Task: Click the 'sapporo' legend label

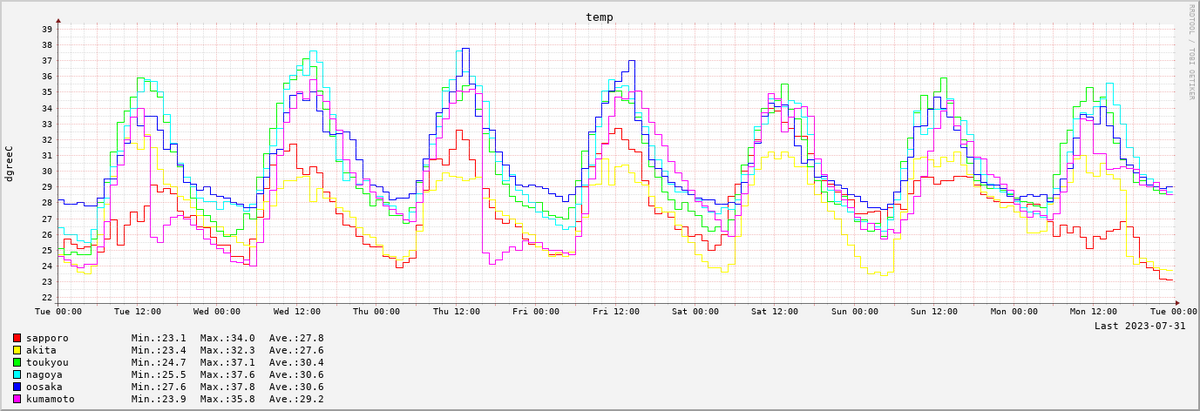Action: (47, 338)
